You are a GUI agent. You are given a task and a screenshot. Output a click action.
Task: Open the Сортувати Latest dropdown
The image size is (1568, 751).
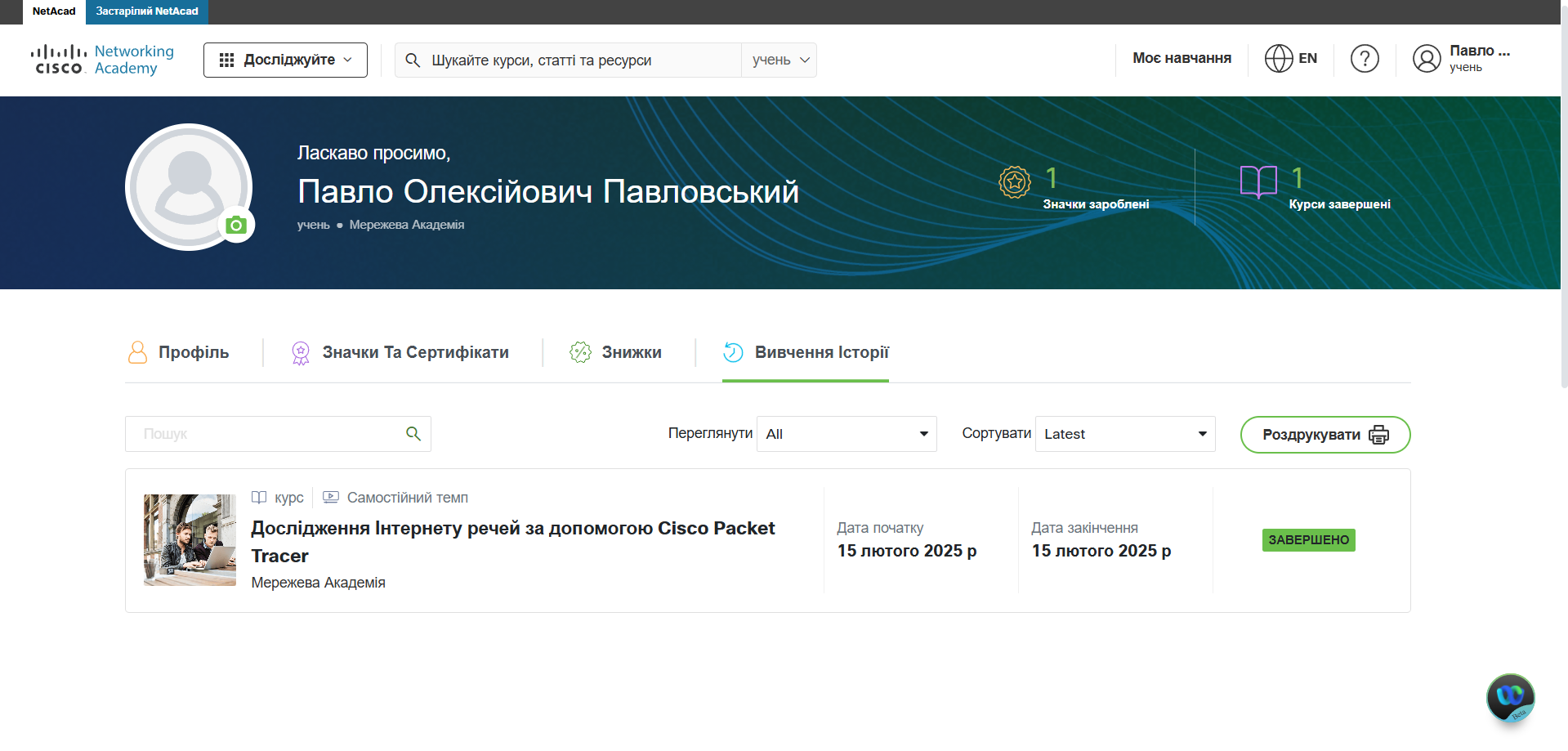[1125, 434]
